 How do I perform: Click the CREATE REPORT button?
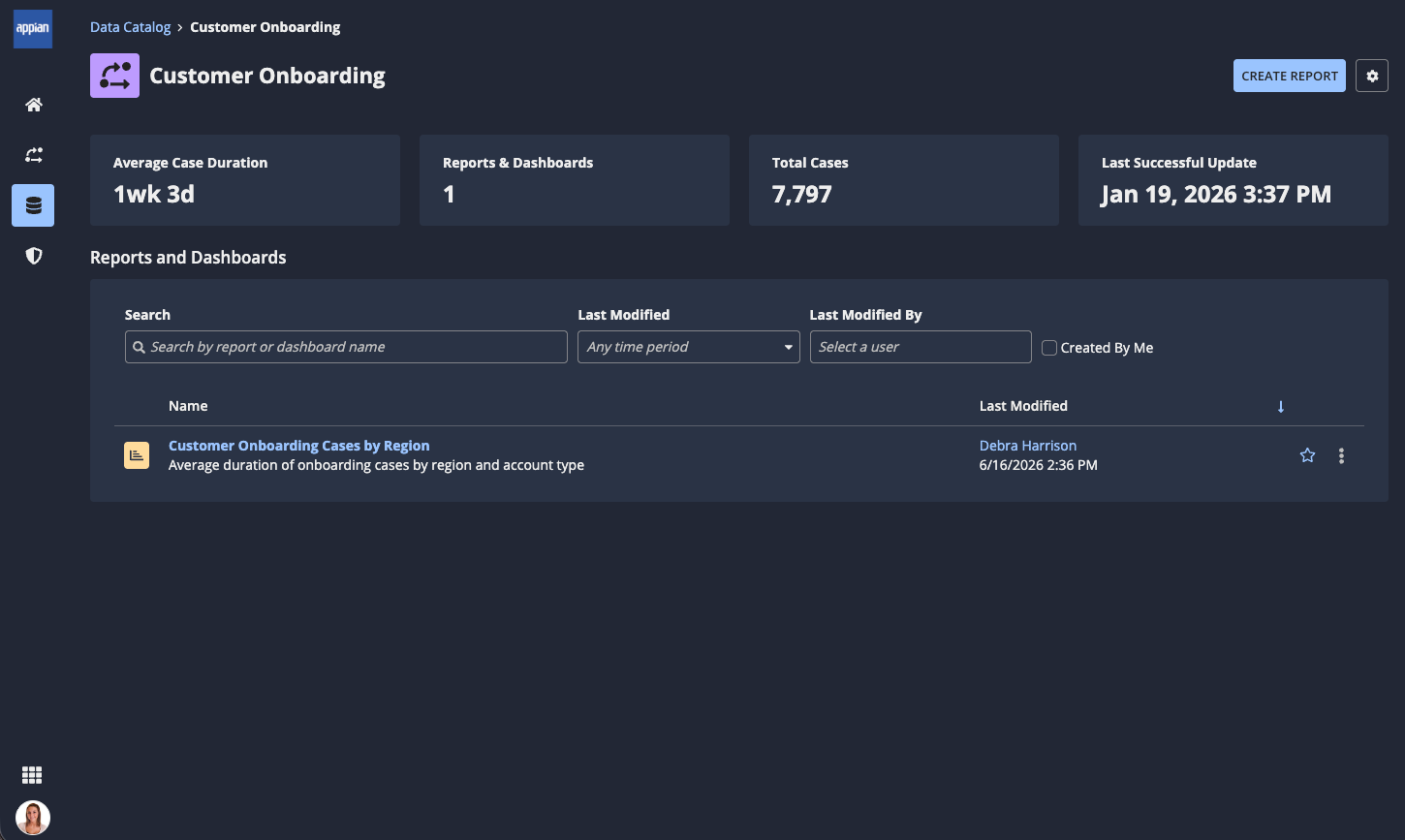pyautogui.click(x=1289, y=76)
